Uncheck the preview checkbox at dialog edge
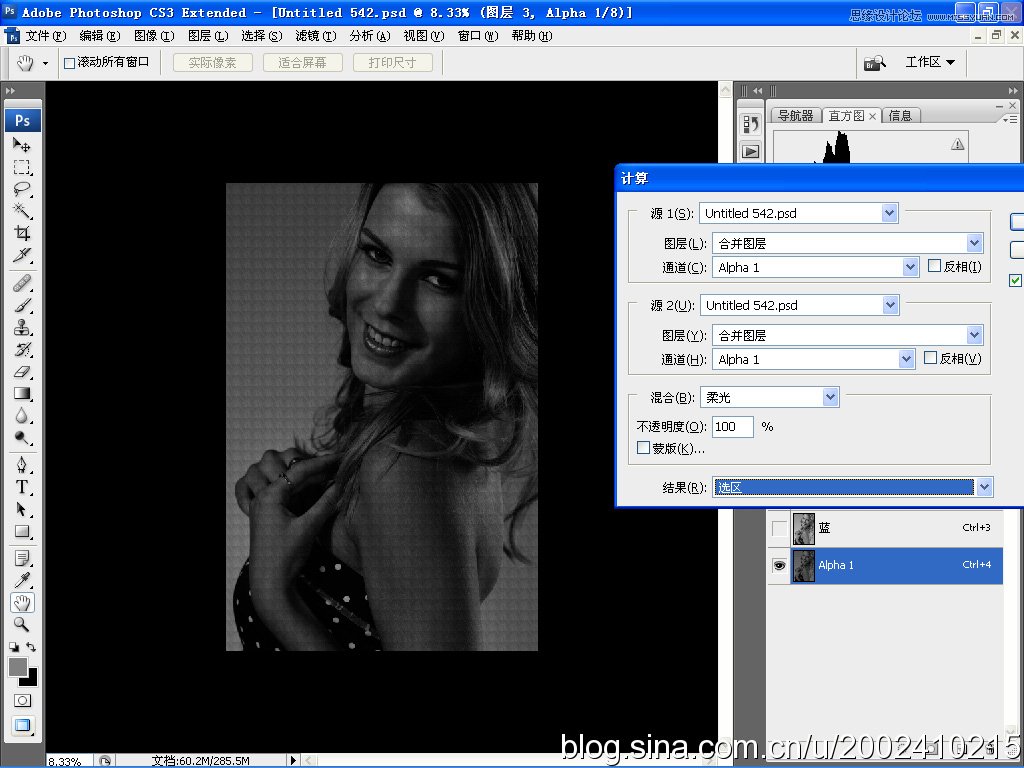 1016,280
